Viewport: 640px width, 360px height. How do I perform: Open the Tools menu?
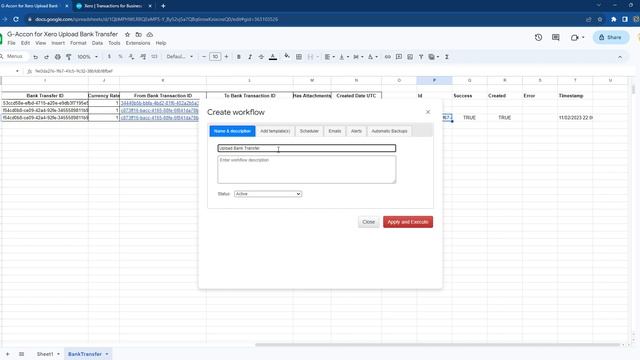point(114,43)
